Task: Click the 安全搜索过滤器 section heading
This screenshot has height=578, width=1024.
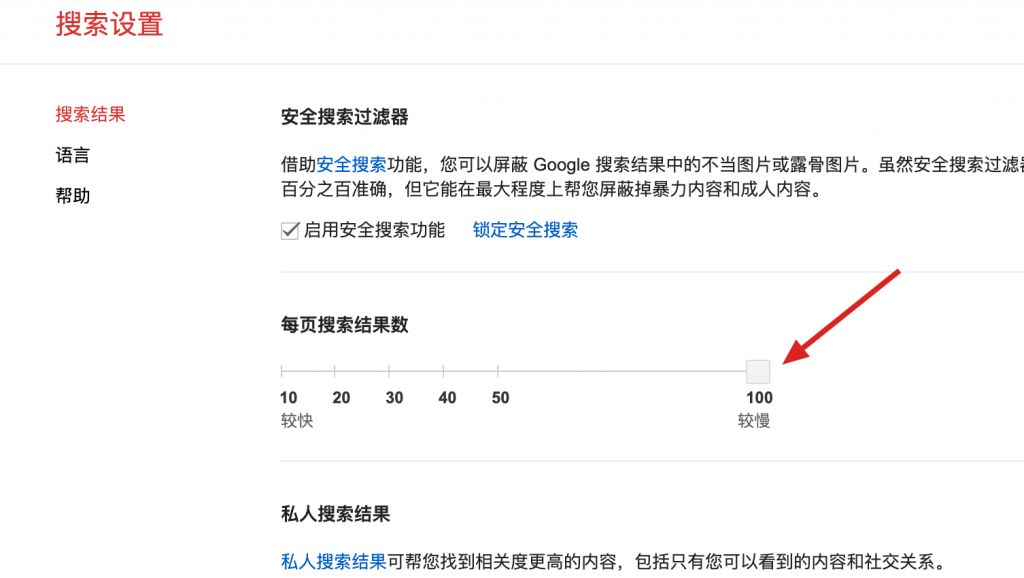Action: coord(345,117)
